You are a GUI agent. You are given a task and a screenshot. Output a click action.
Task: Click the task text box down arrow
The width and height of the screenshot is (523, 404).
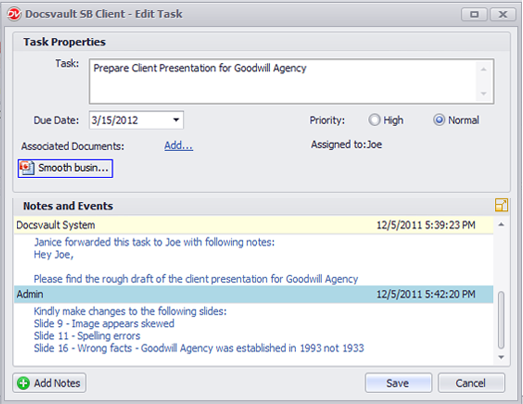point(483,94)
